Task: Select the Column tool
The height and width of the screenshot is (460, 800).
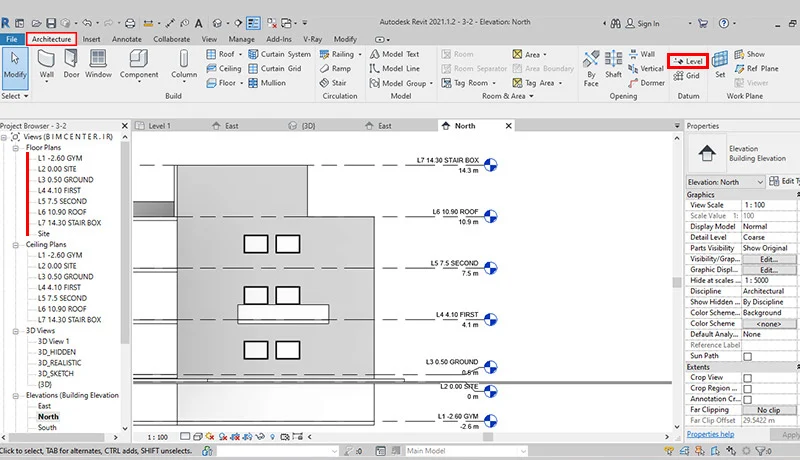Action: pyautogui.click(x=184, y=65)
